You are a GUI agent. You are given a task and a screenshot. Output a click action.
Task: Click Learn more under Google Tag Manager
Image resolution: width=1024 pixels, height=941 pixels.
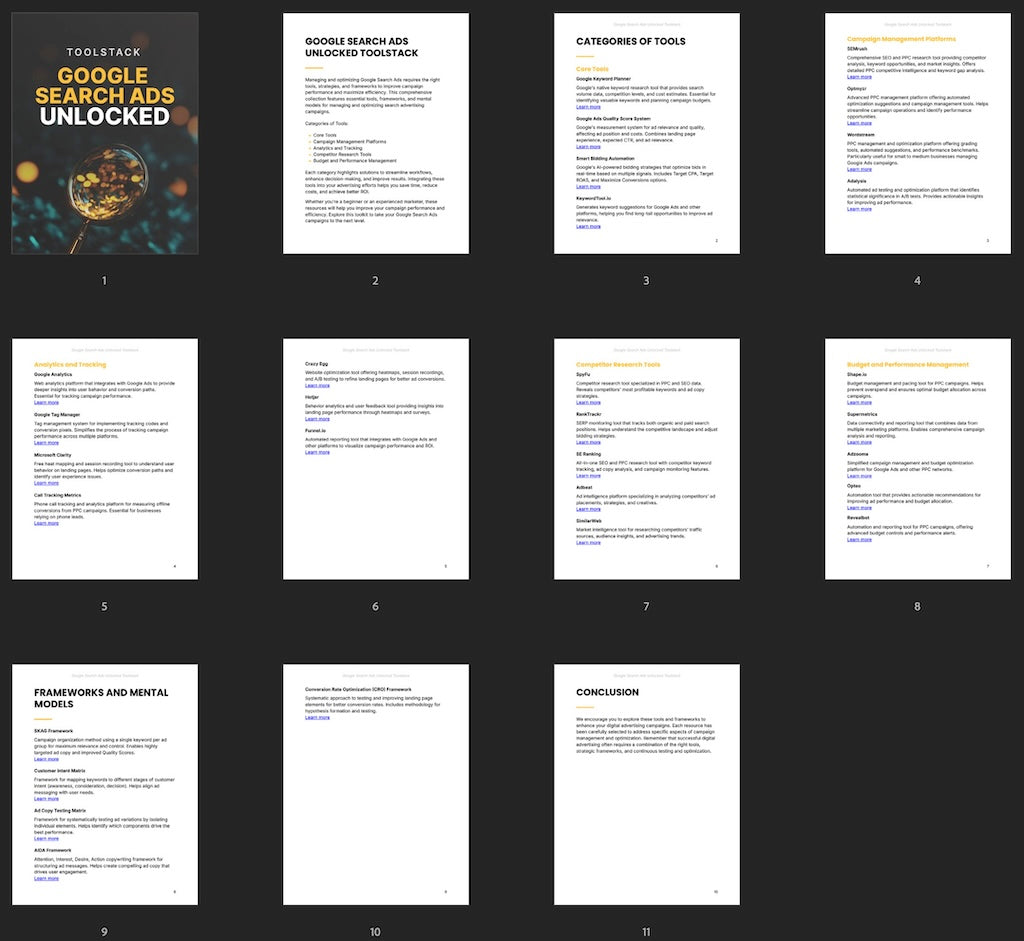(x=46, y=443)
